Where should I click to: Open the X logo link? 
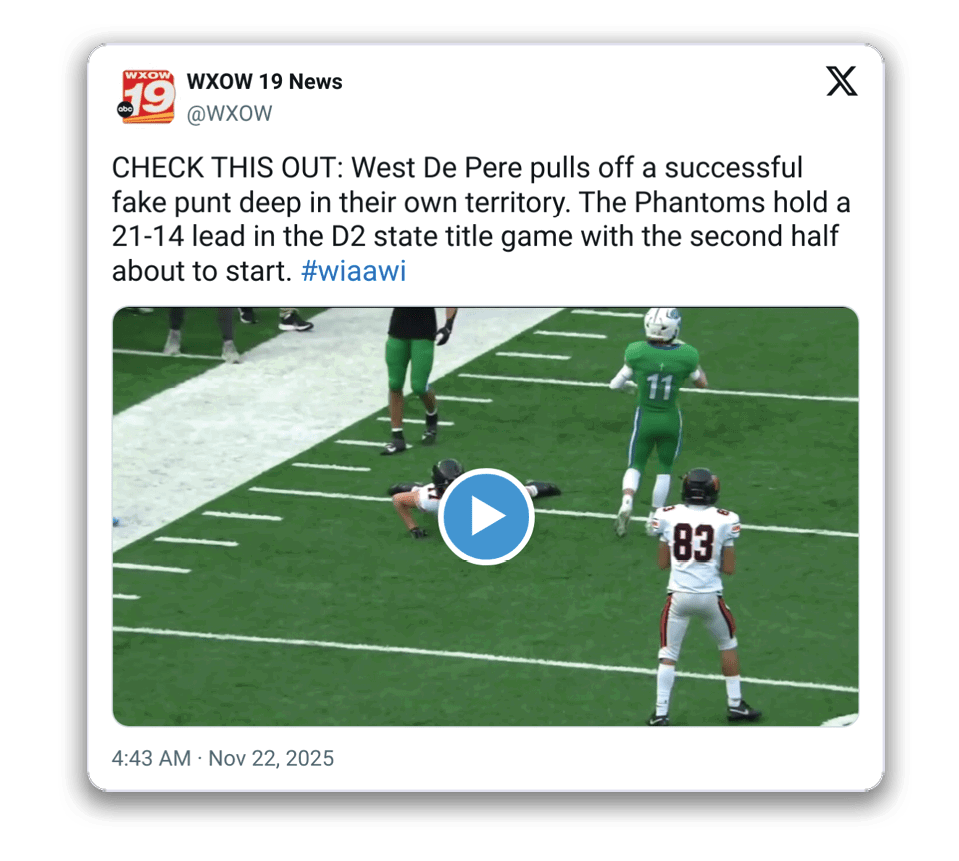tap(842, 81)
